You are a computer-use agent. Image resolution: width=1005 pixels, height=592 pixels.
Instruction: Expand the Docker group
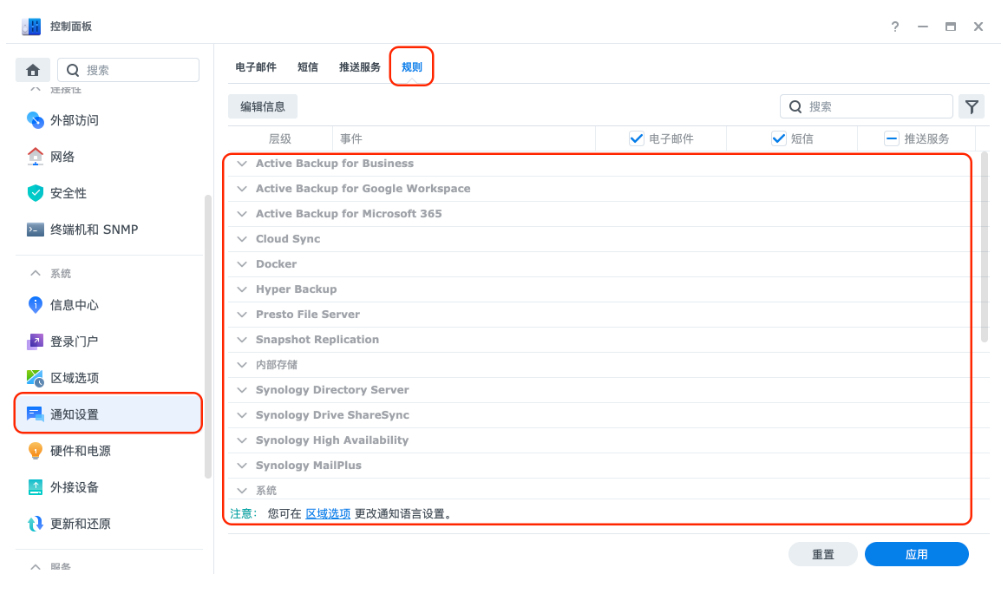point(242,264)
